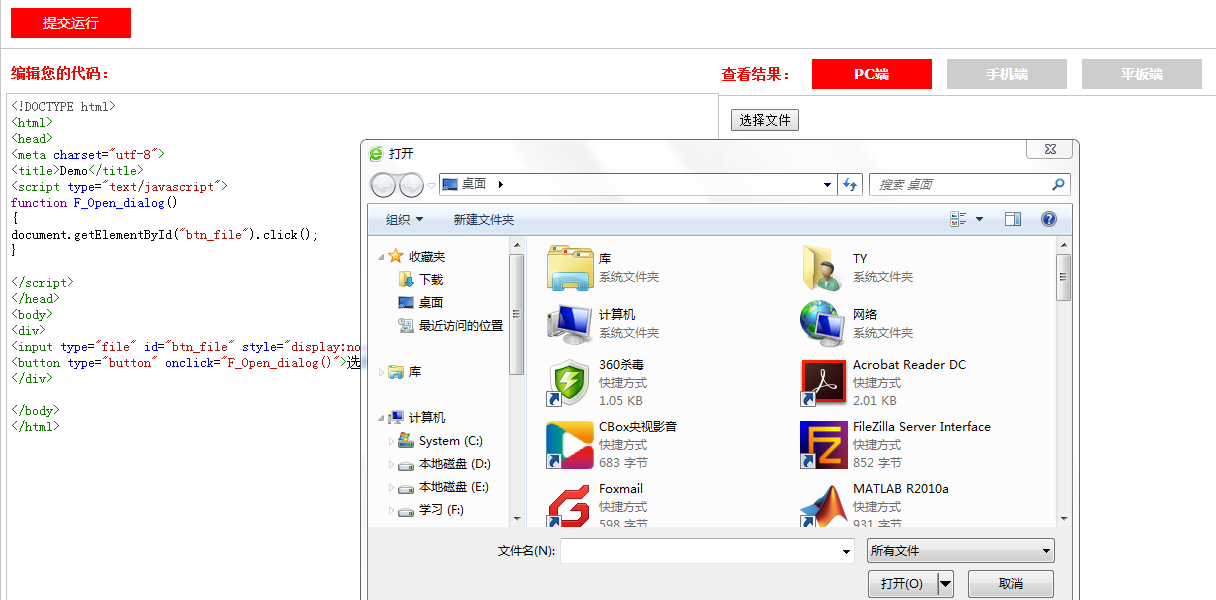Image resolution: width=1216 pixels, height=600 pixels.
Task: Select System (C:) drive
Action: [451, 441]
